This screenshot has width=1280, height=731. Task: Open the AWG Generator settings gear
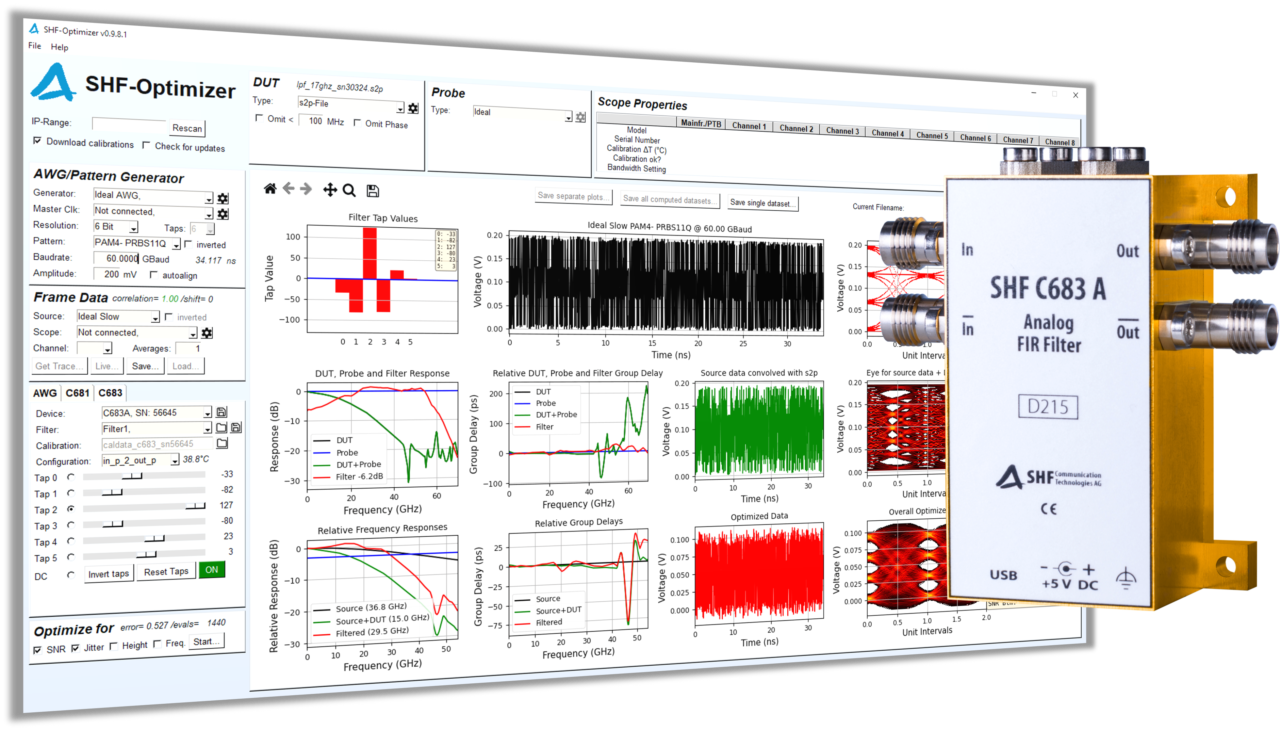click(x=223, y=198)
